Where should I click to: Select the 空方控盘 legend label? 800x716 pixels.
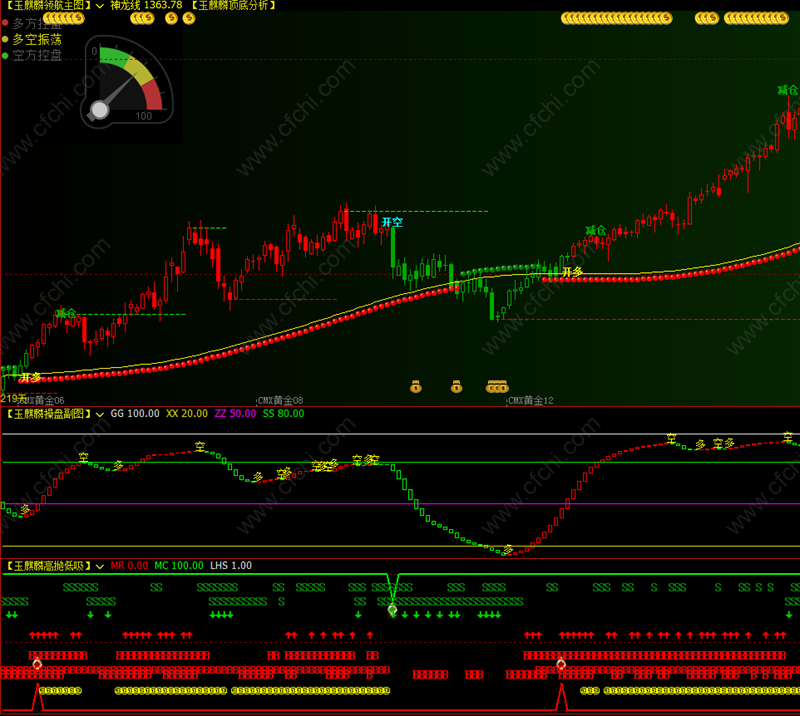coord(37,55)
